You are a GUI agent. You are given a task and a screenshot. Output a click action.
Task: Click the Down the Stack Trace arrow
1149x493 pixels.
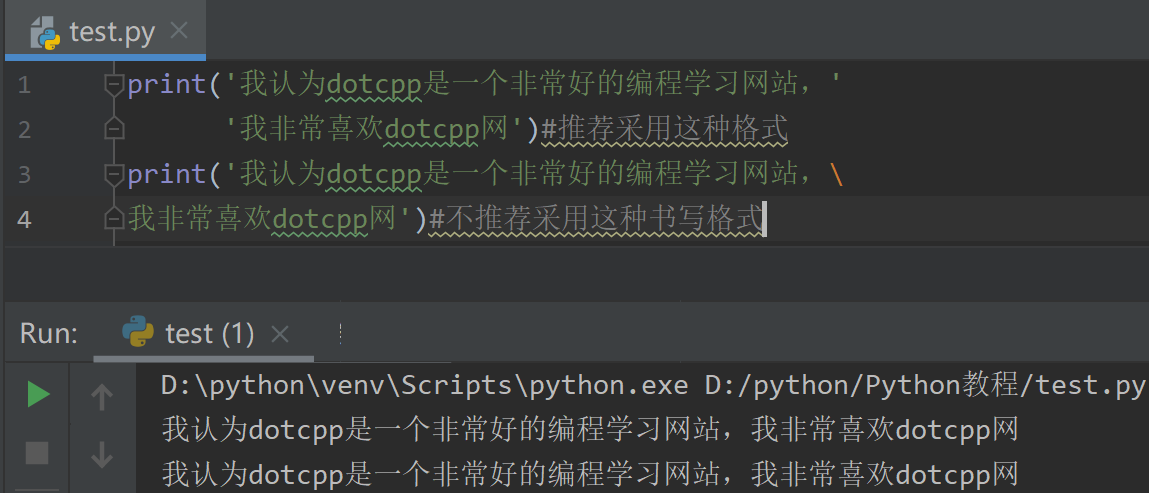pos(101,455)
